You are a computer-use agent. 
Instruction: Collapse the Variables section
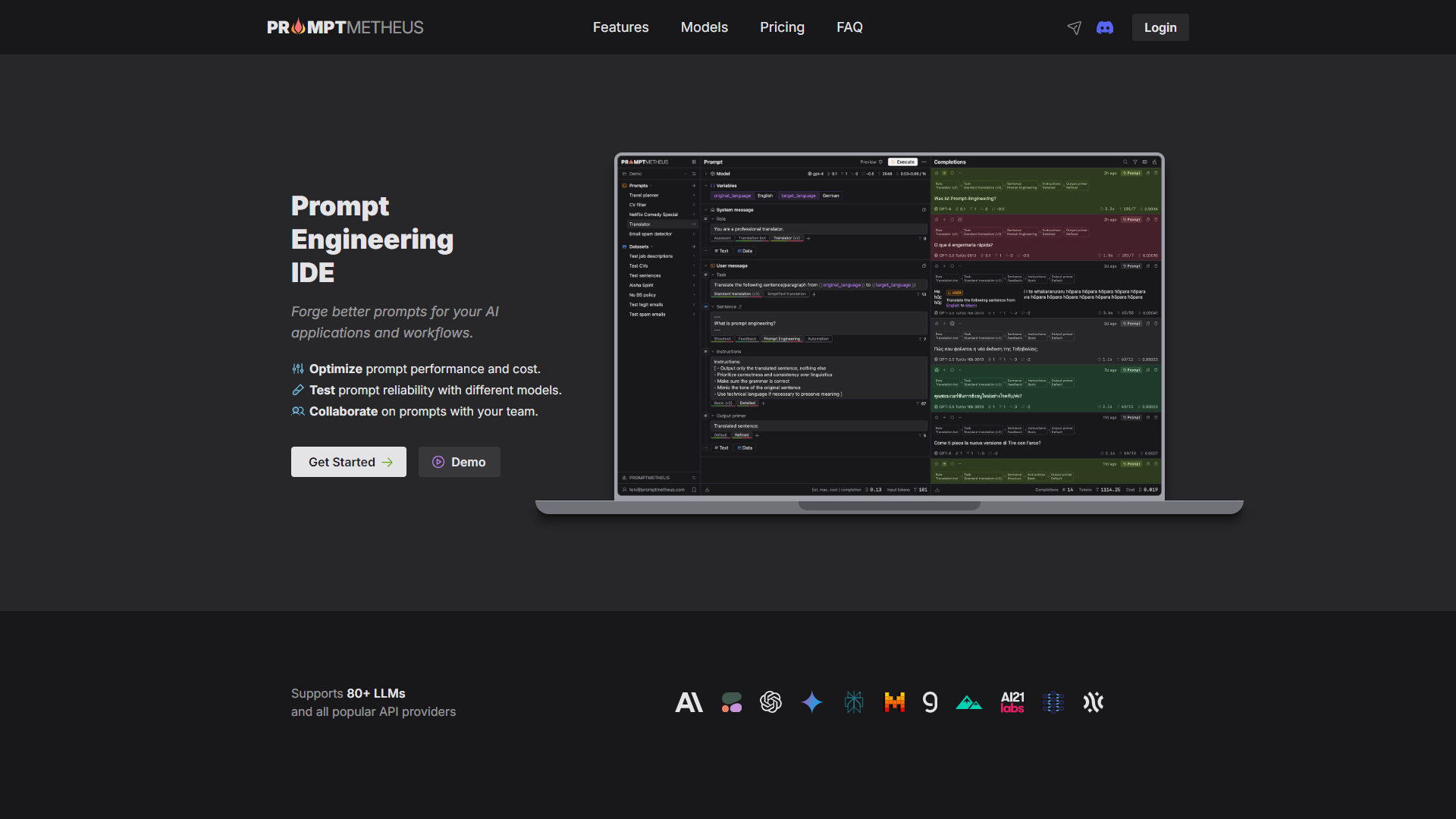click(x=706, y=185)
